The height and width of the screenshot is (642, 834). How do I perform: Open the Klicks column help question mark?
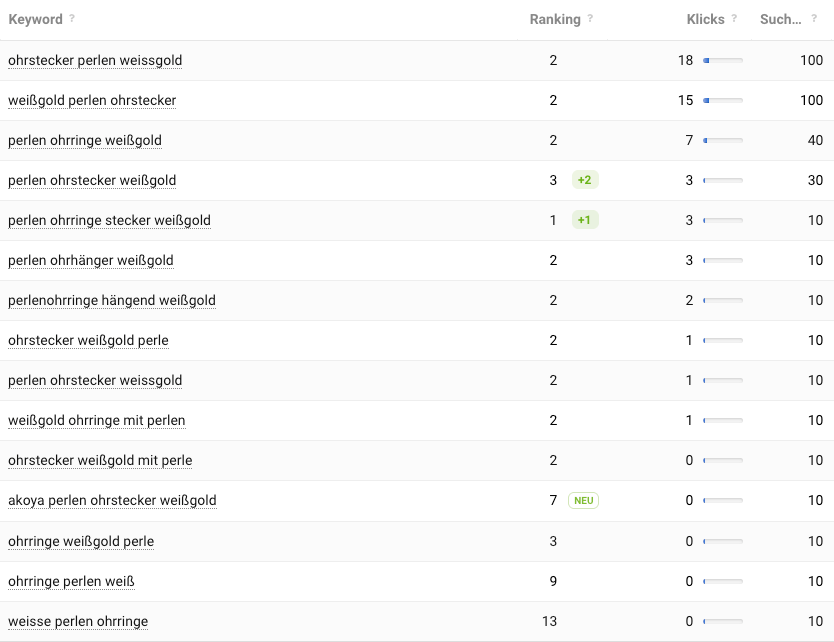[x=734, y=18]
